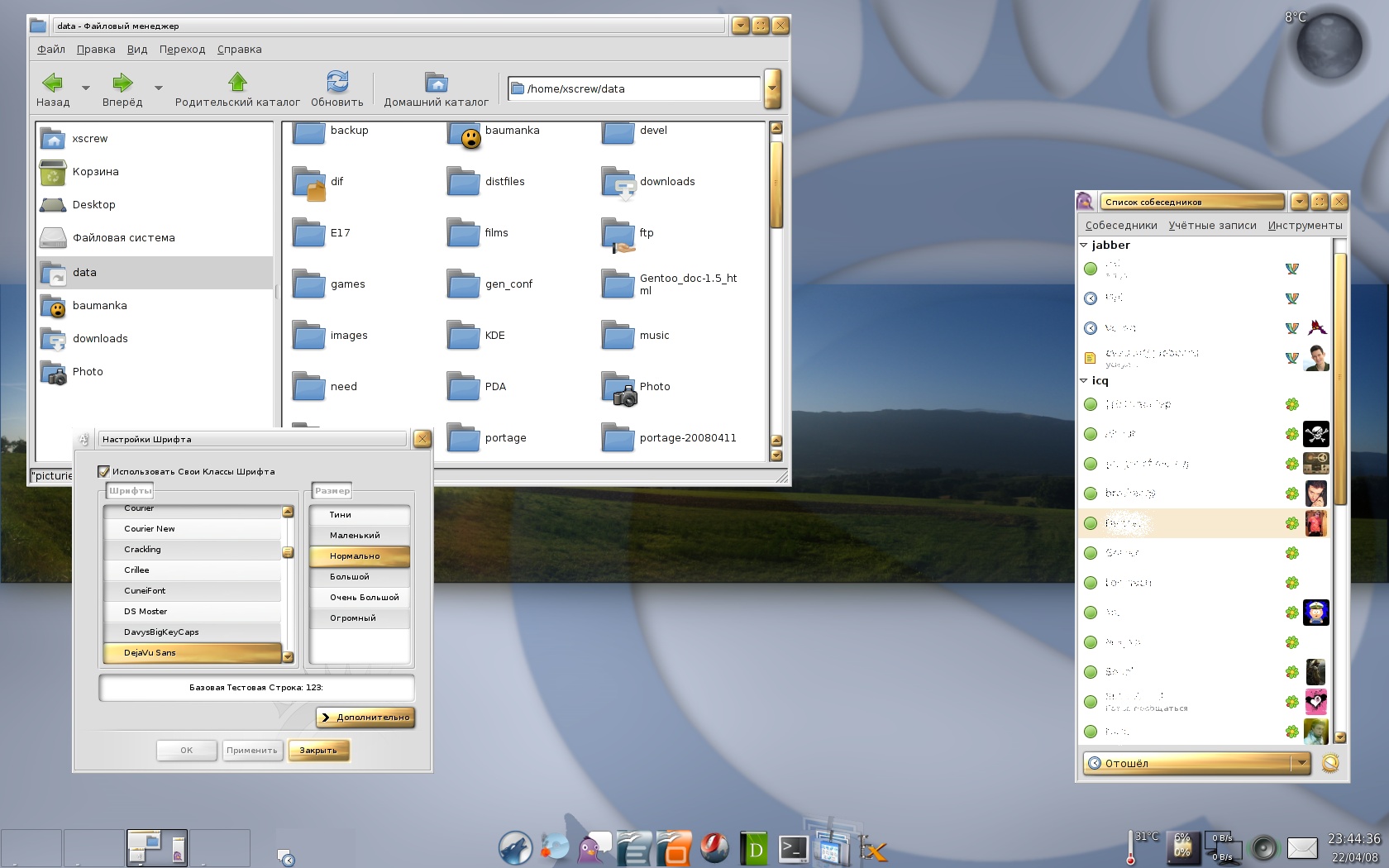Open Учётные записи menu
The width and height of the screenshot is (1389, 868).
click(x=1212, y=226)
